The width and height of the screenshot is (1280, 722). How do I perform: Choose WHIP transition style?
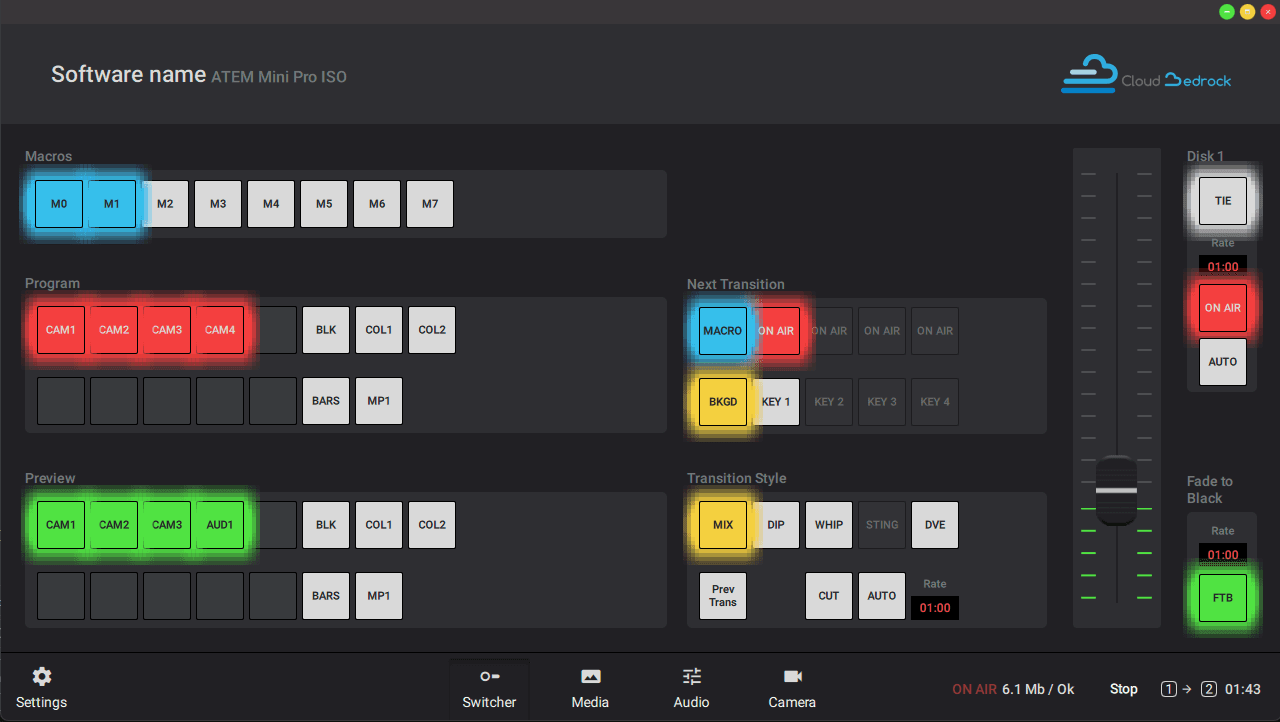(x=829, y=525)
